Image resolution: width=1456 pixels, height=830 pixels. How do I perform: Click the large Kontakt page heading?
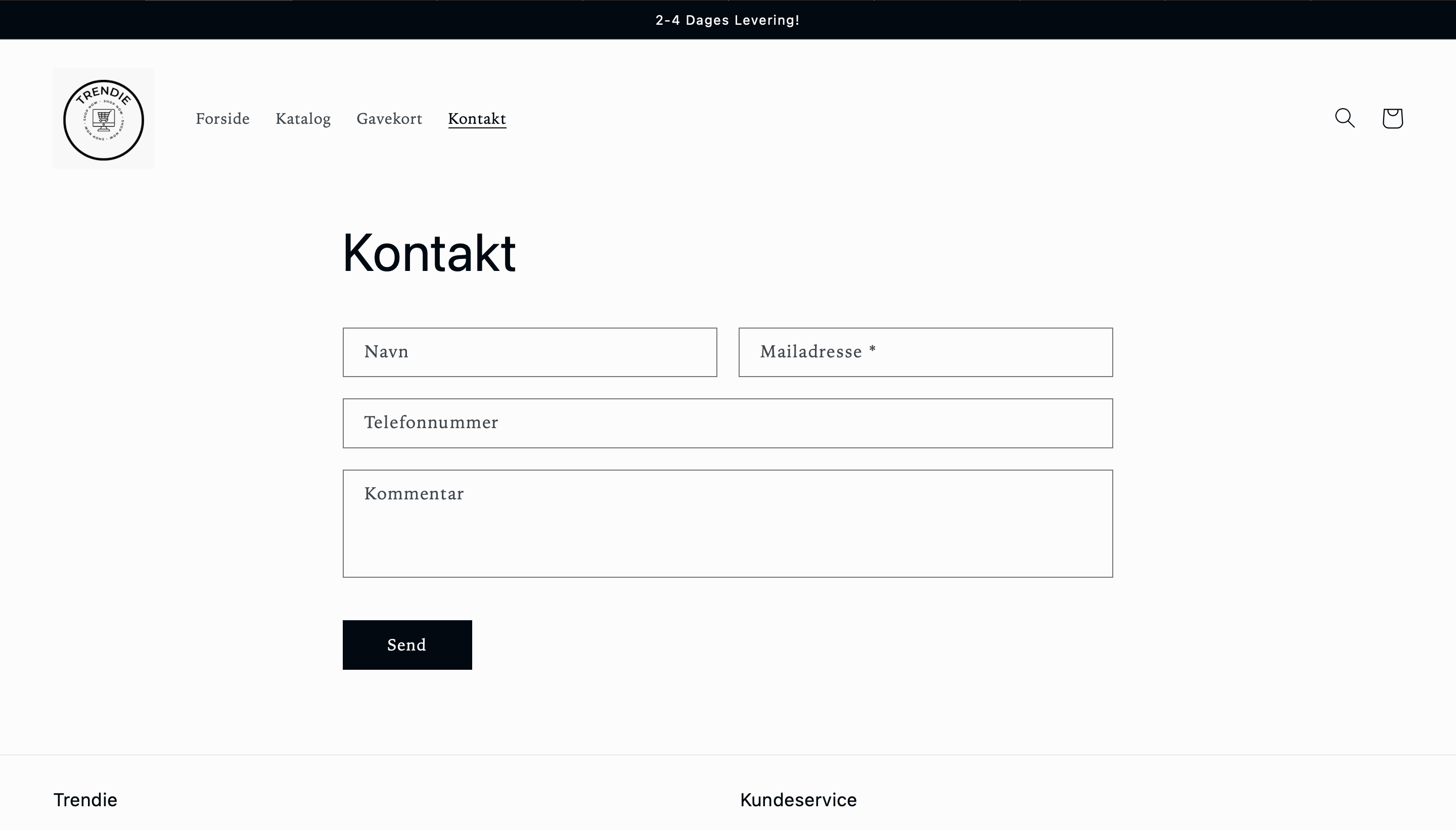click(x=429, y=253)
